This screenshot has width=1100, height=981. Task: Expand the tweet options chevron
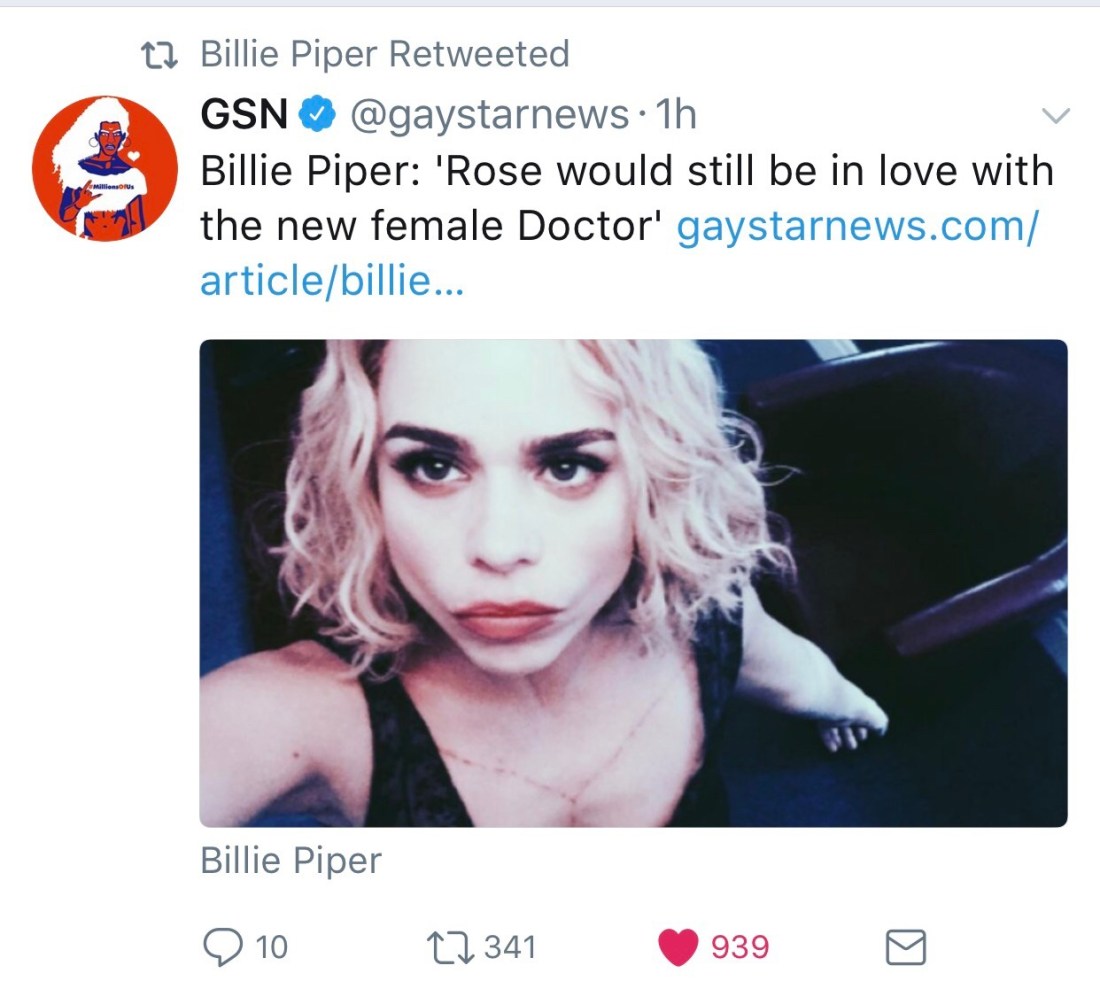[x=1055, y=116]
